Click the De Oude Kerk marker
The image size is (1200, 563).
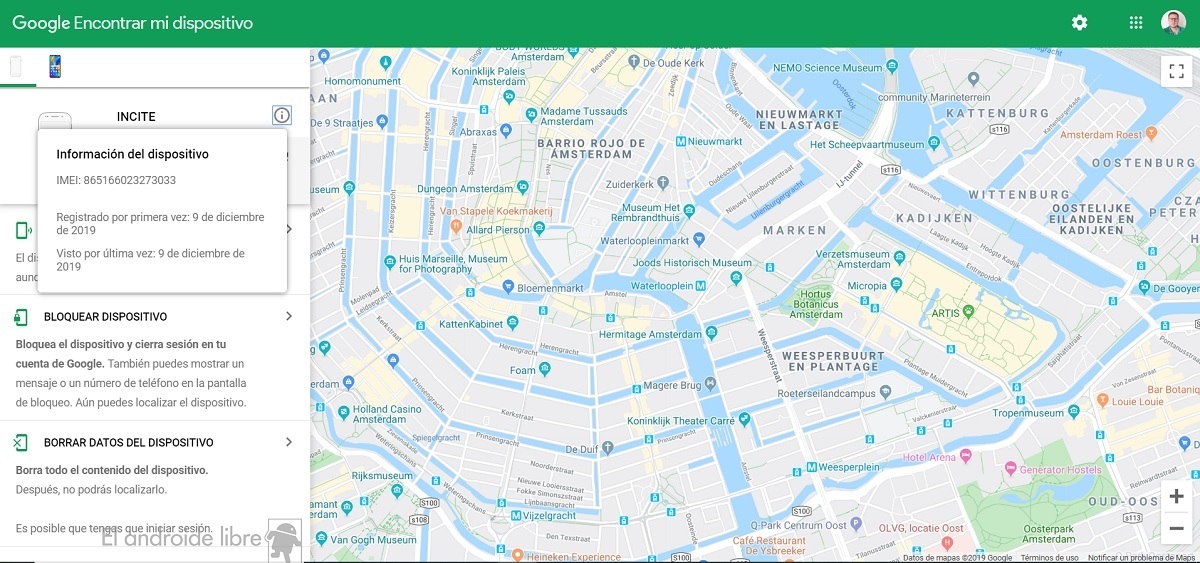633,63
